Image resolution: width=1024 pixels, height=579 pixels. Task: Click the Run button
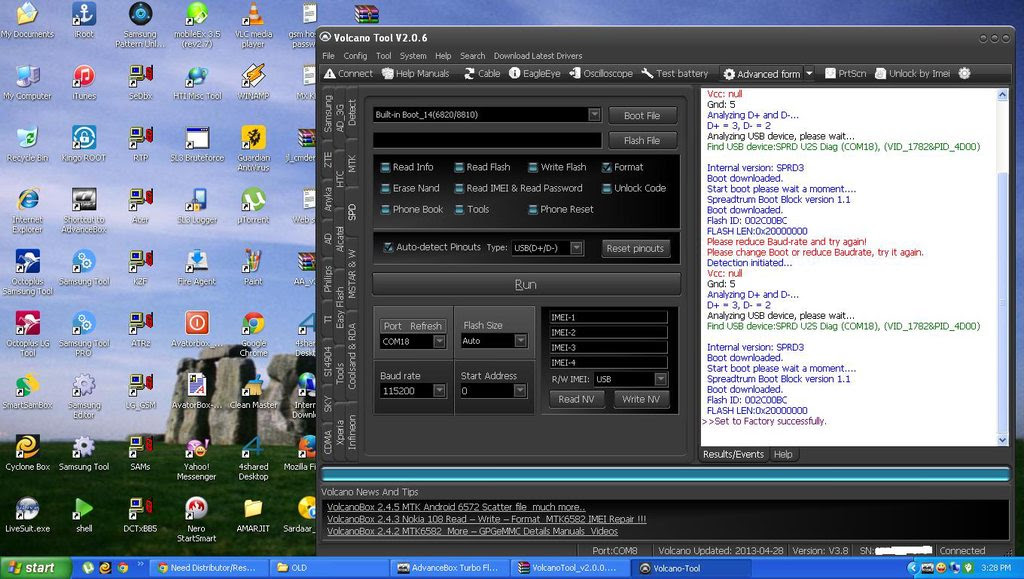pyautogui.click(x=526, y=285)
